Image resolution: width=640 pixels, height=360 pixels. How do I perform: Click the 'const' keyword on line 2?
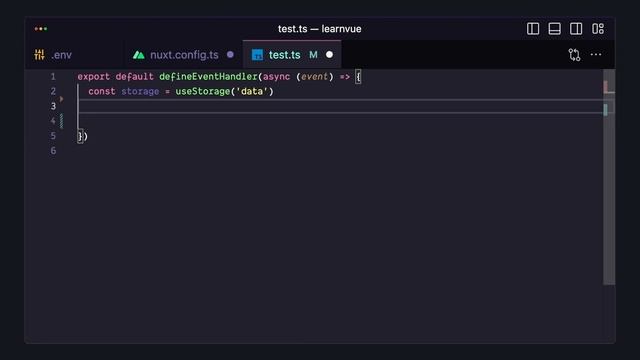tap(102, 91)
